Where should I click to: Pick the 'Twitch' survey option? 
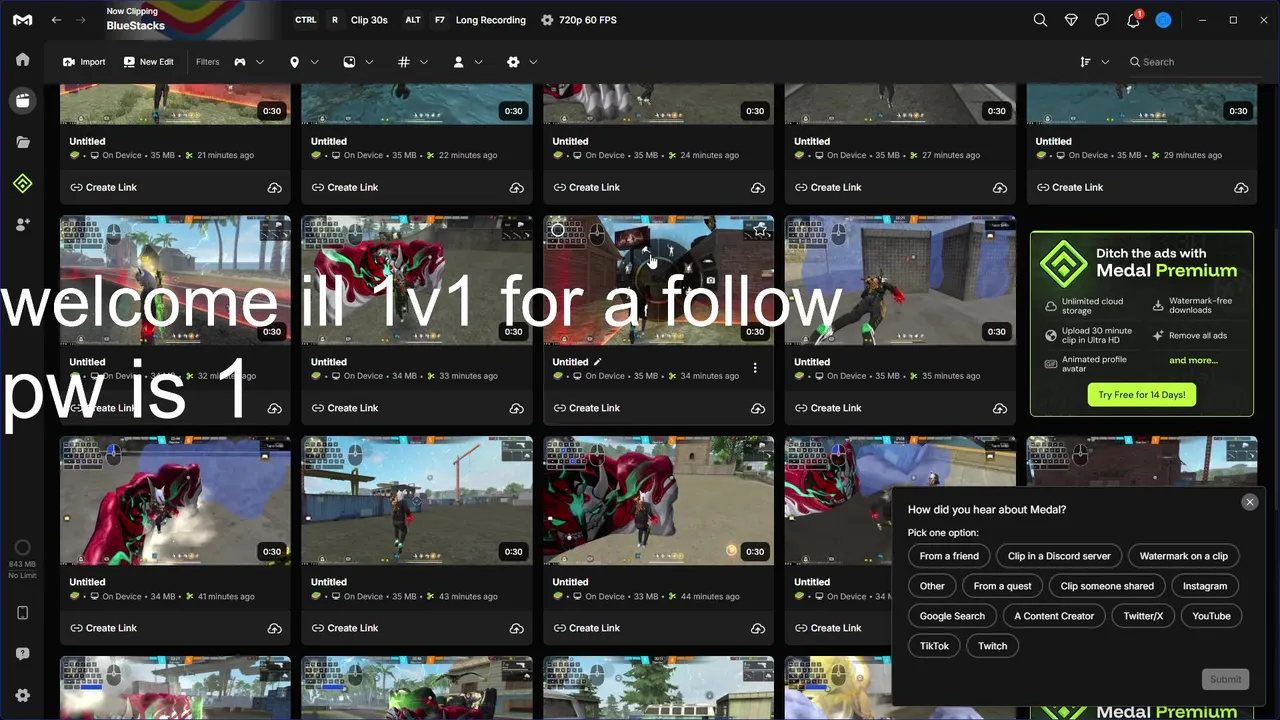point(993,646)
